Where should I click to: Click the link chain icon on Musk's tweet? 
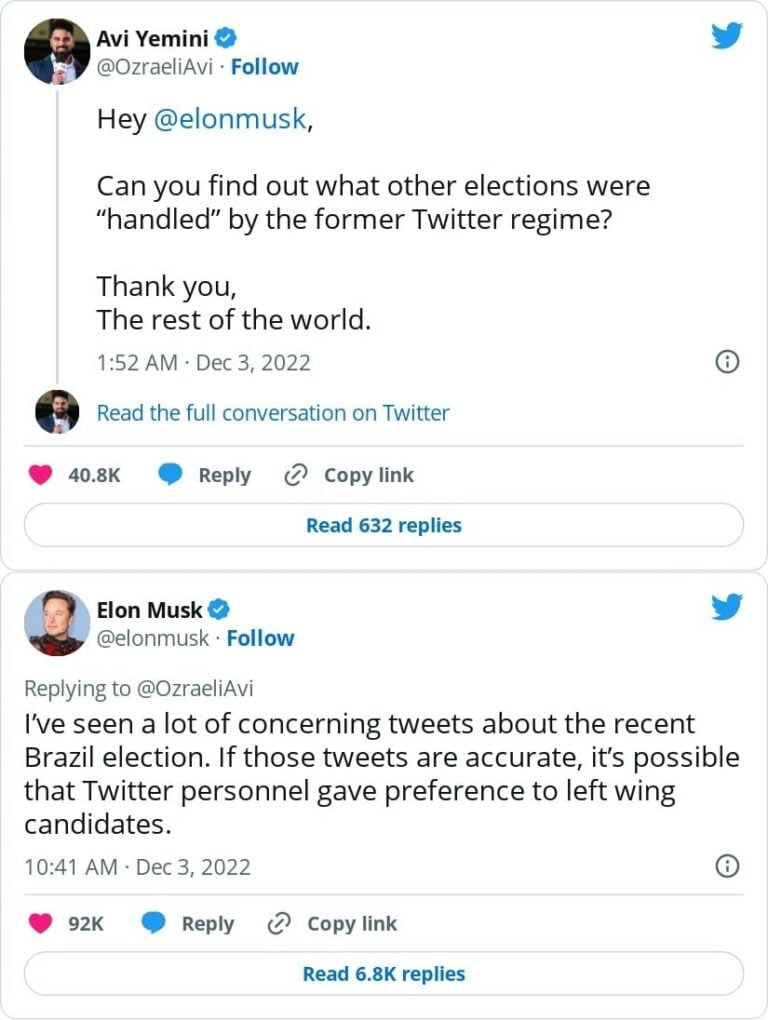(x=280, y=923)
